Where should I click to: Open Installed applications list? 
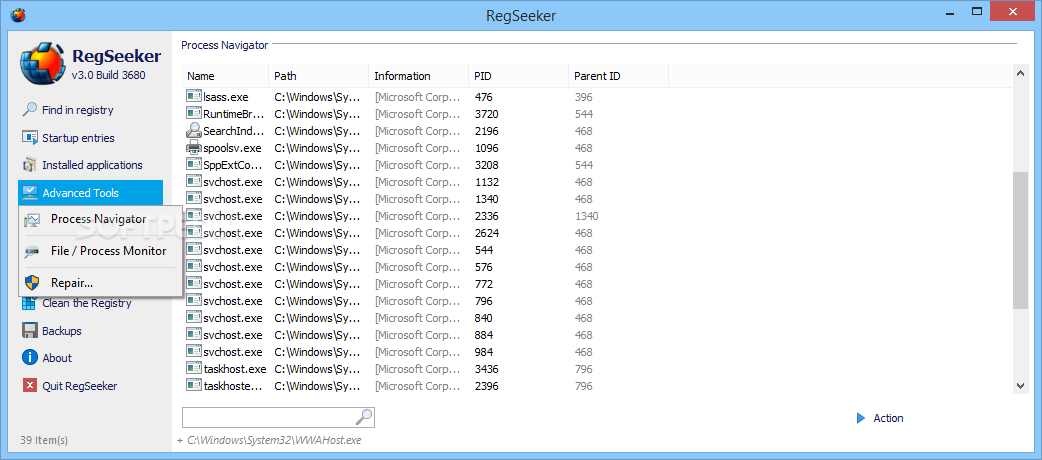(x=92, y=165)
